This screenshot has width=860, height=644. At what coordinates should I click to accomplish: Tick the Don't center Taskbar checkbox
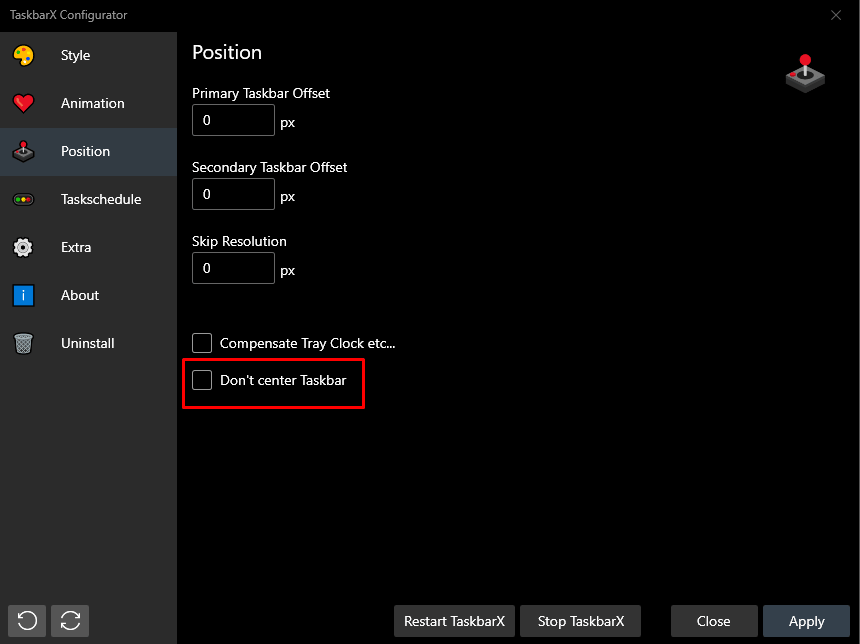pyautogui.click(x=202, y=380)
